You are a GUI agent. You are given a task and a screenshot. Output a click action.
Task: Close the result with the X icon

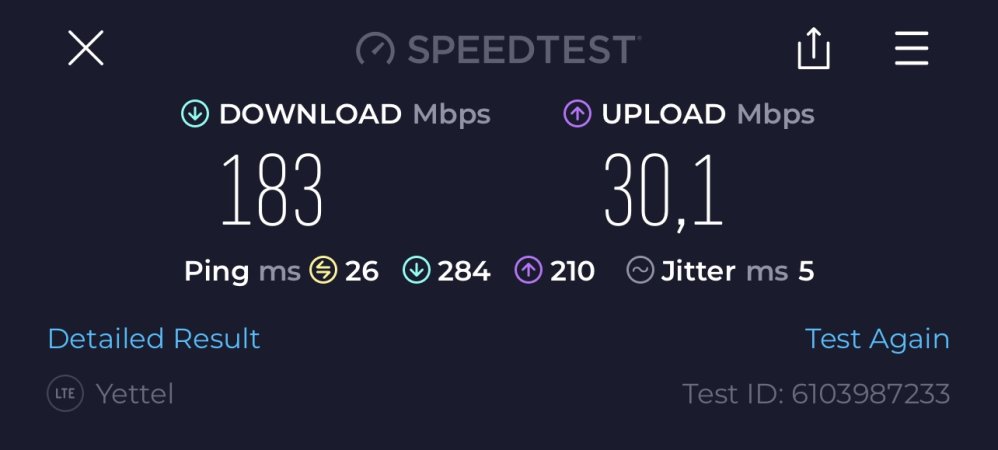[86, 48]
